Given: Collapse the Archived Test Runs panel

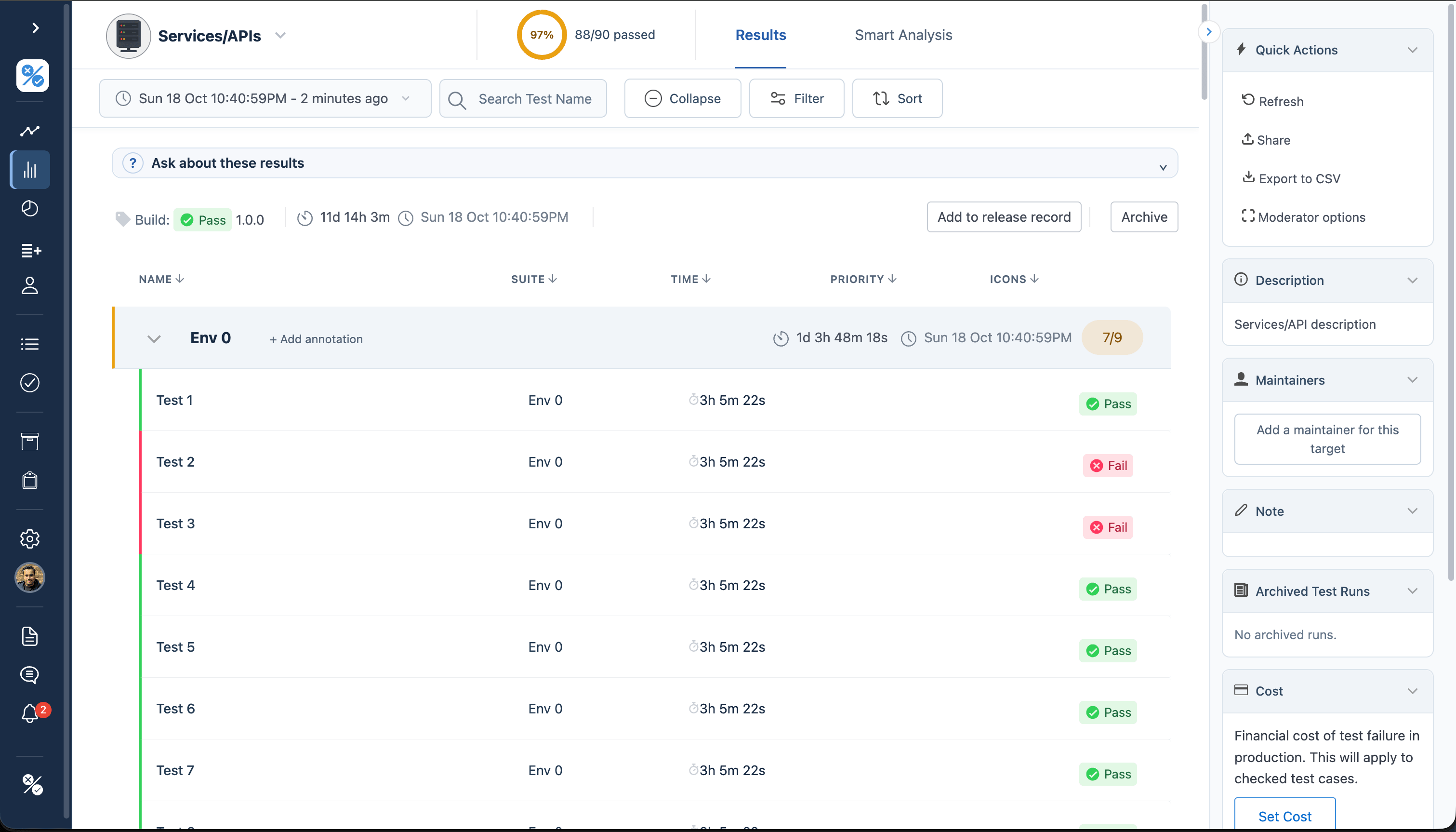Looking at the screenshot, I should pyautogui.click(x=1412, y=591).
